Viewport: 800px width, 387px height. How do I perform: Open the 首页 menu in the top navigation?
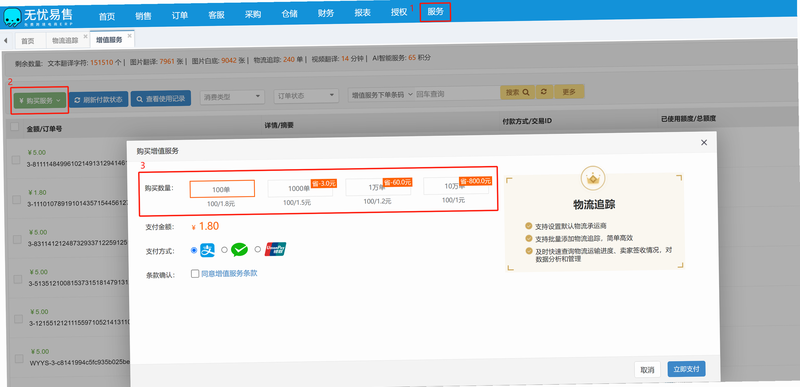(x=107, y=16)
